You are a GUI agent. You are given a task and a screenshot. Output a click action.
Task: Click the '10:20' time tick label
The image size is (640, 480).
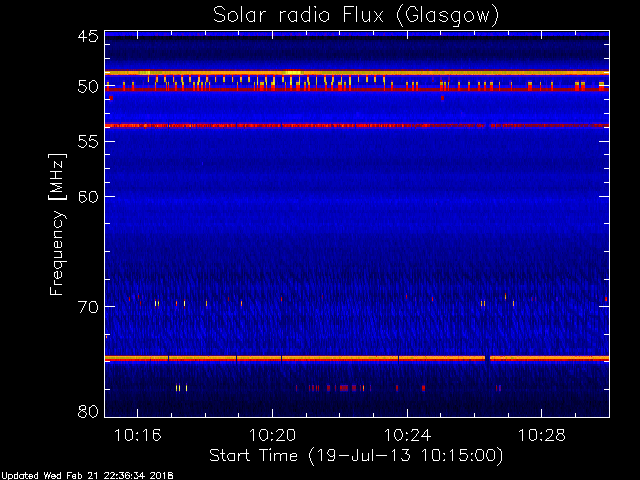click(x=272, y=435)
